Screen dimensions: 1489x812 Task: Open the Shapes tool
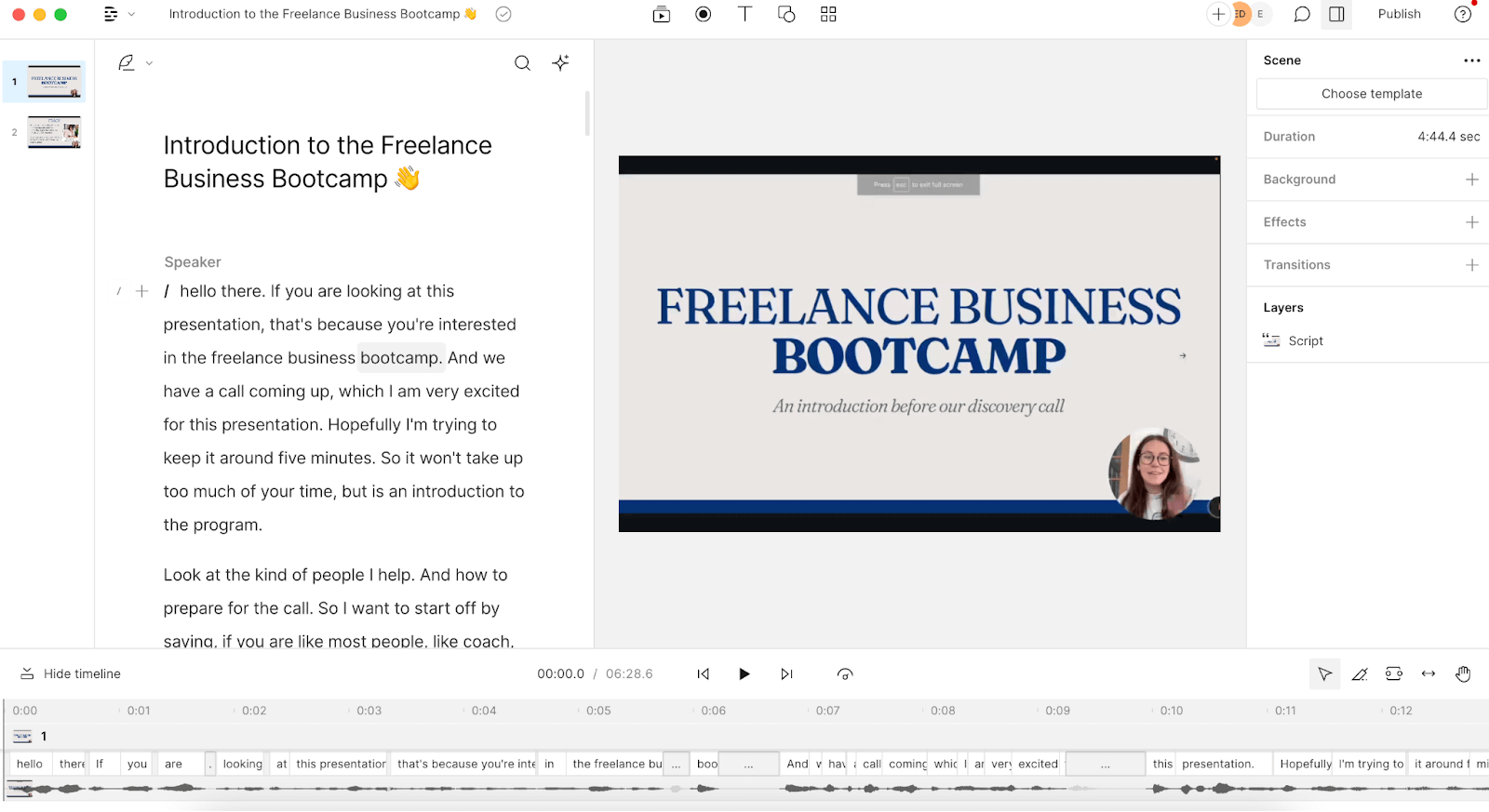click(x=786, y=14)
